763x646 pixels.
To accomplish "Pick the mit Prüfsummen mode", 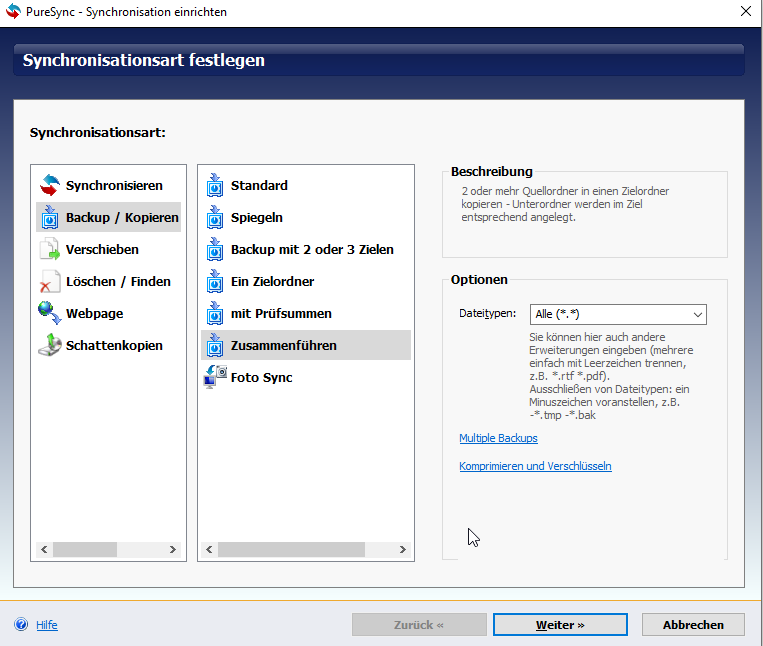I will point(306,313).
